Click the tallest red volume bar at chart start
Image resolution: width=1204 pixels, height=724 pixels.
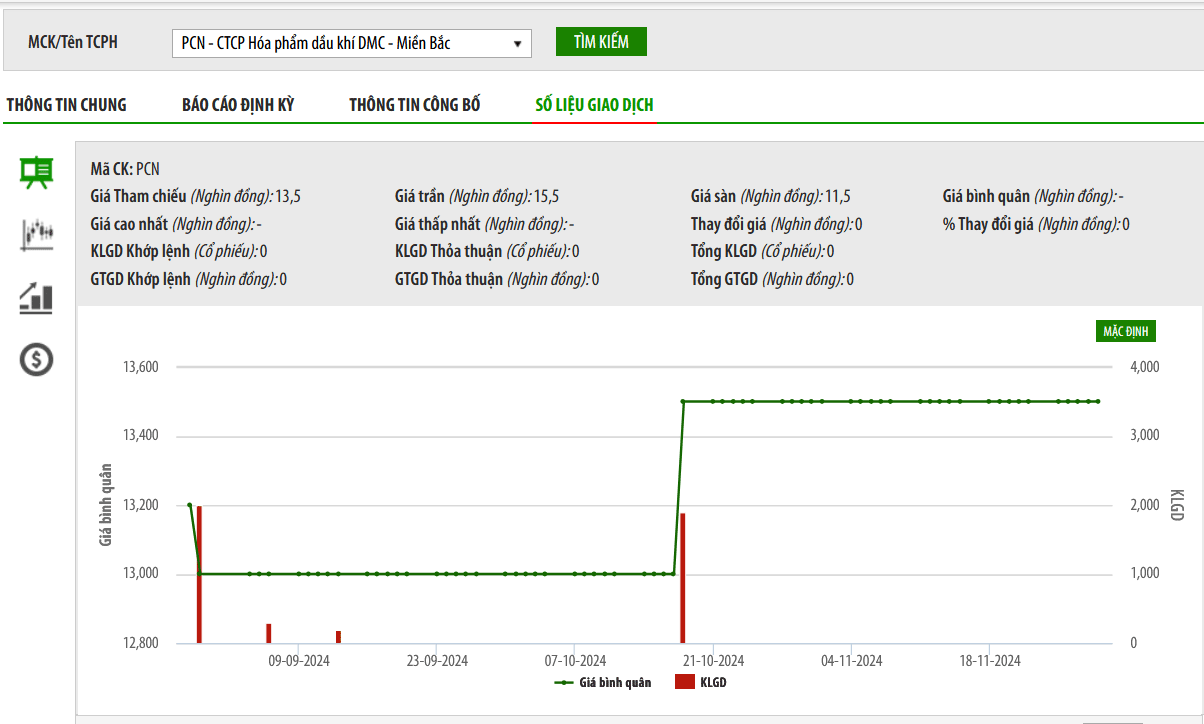[199, 575]
